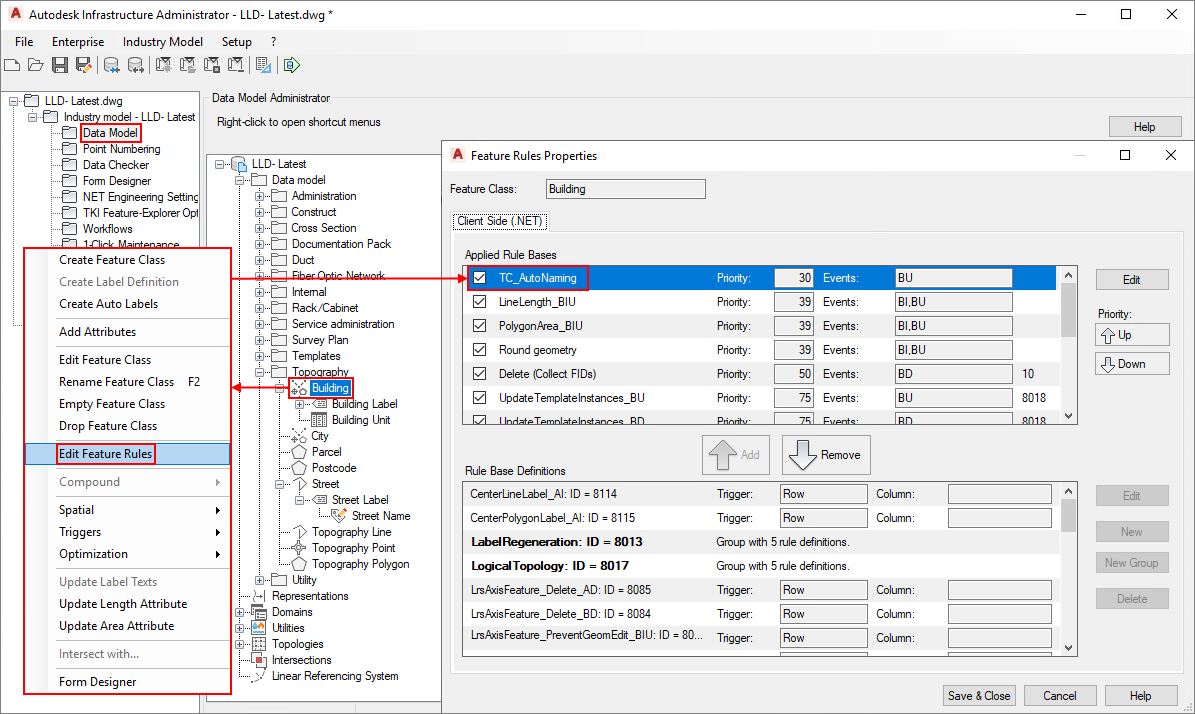Toggle the Delete (Collect FIDs) checkbox

[479, 374]
